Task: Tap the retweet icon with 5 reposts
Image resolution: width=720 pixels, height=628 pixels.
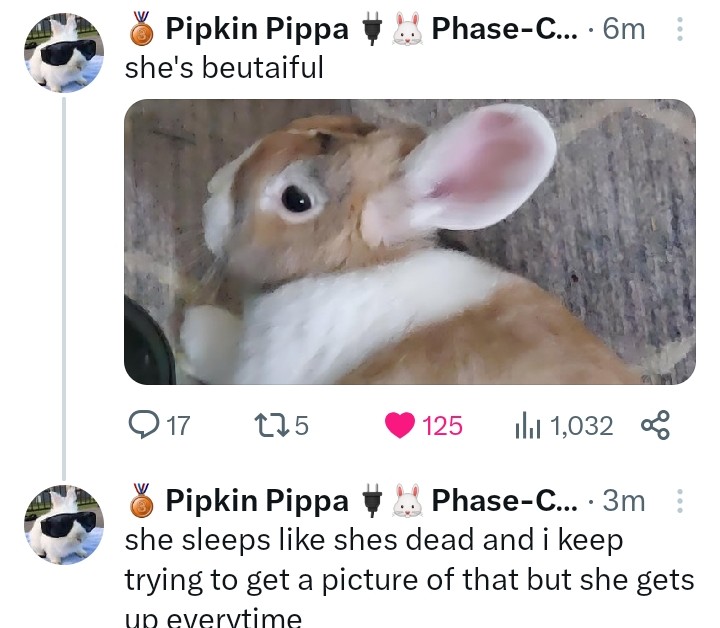Action: [x=272, y=425]
